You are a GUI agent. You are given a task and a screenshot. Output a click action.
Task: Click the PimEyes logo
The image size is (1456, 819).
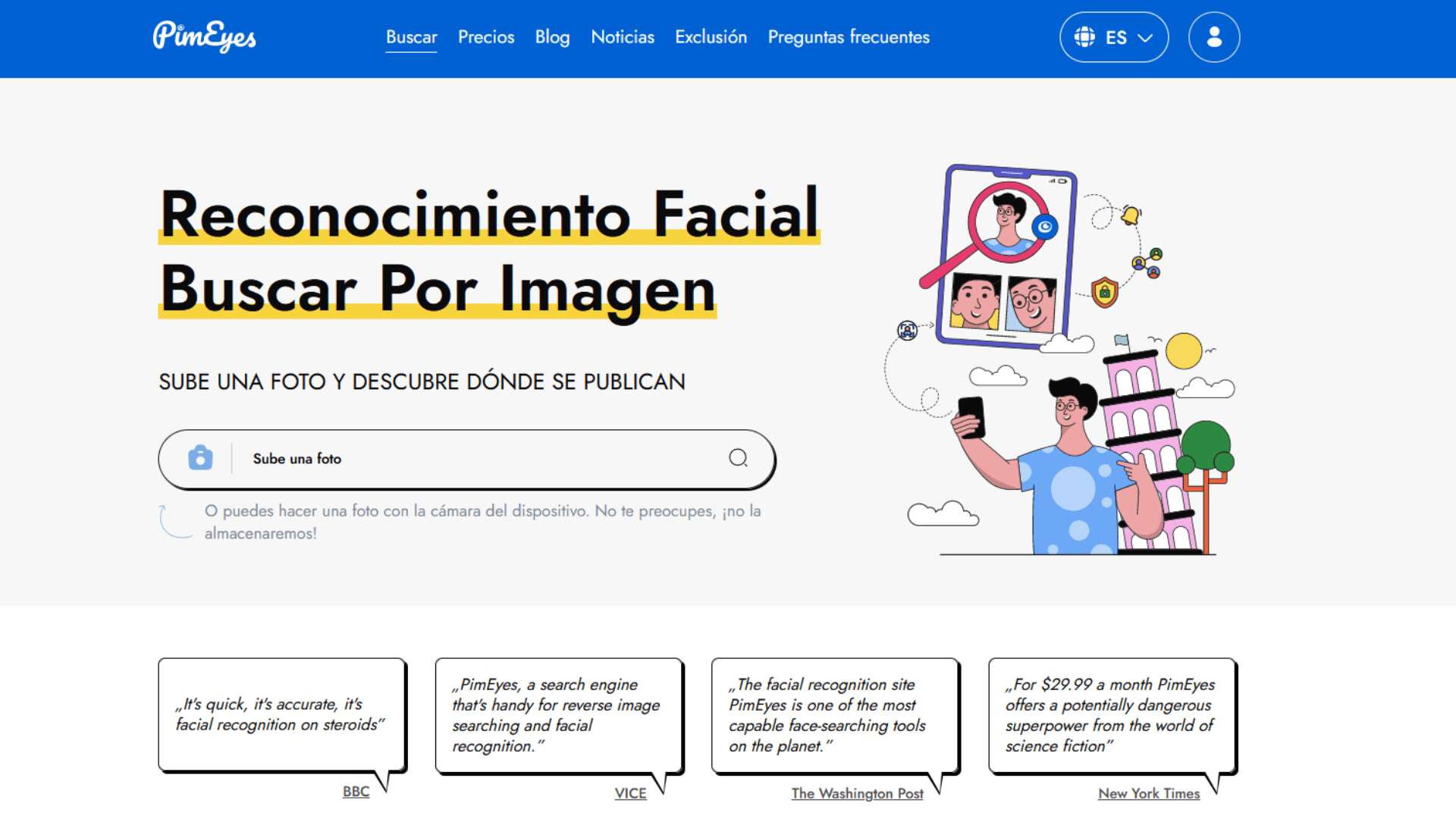pyautogui.click(x=203, y=36)
